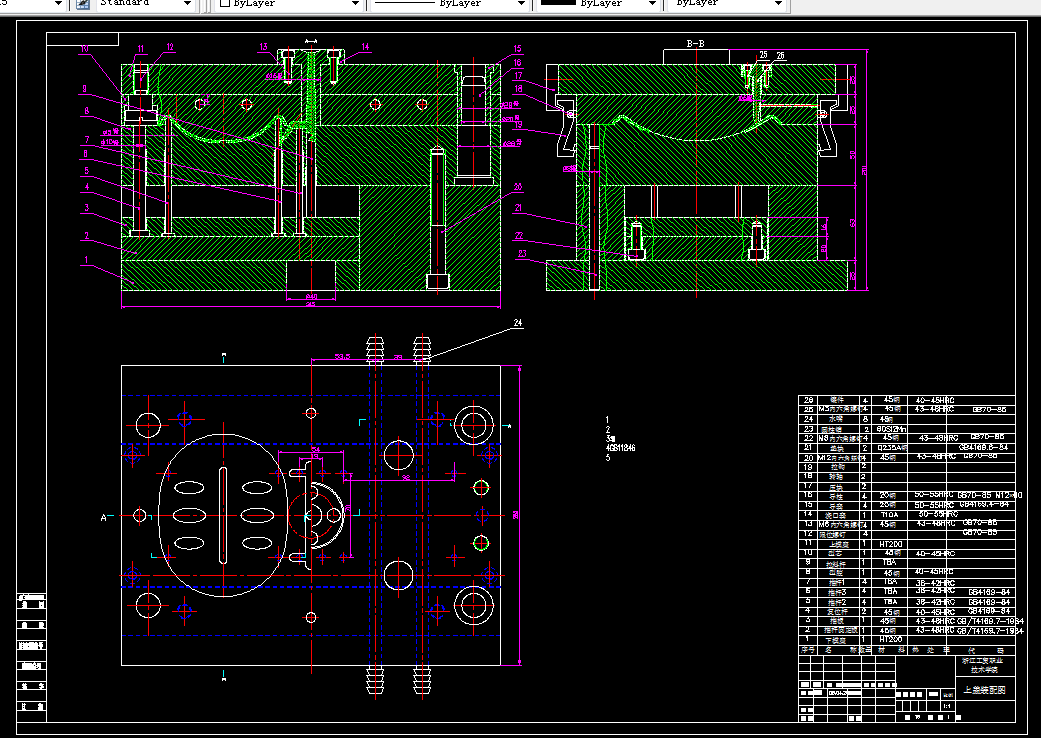Click the style icon left of Standard
Image resolution: width=1041 pixels, height=738 pixels.
click(x=83, y=3)
